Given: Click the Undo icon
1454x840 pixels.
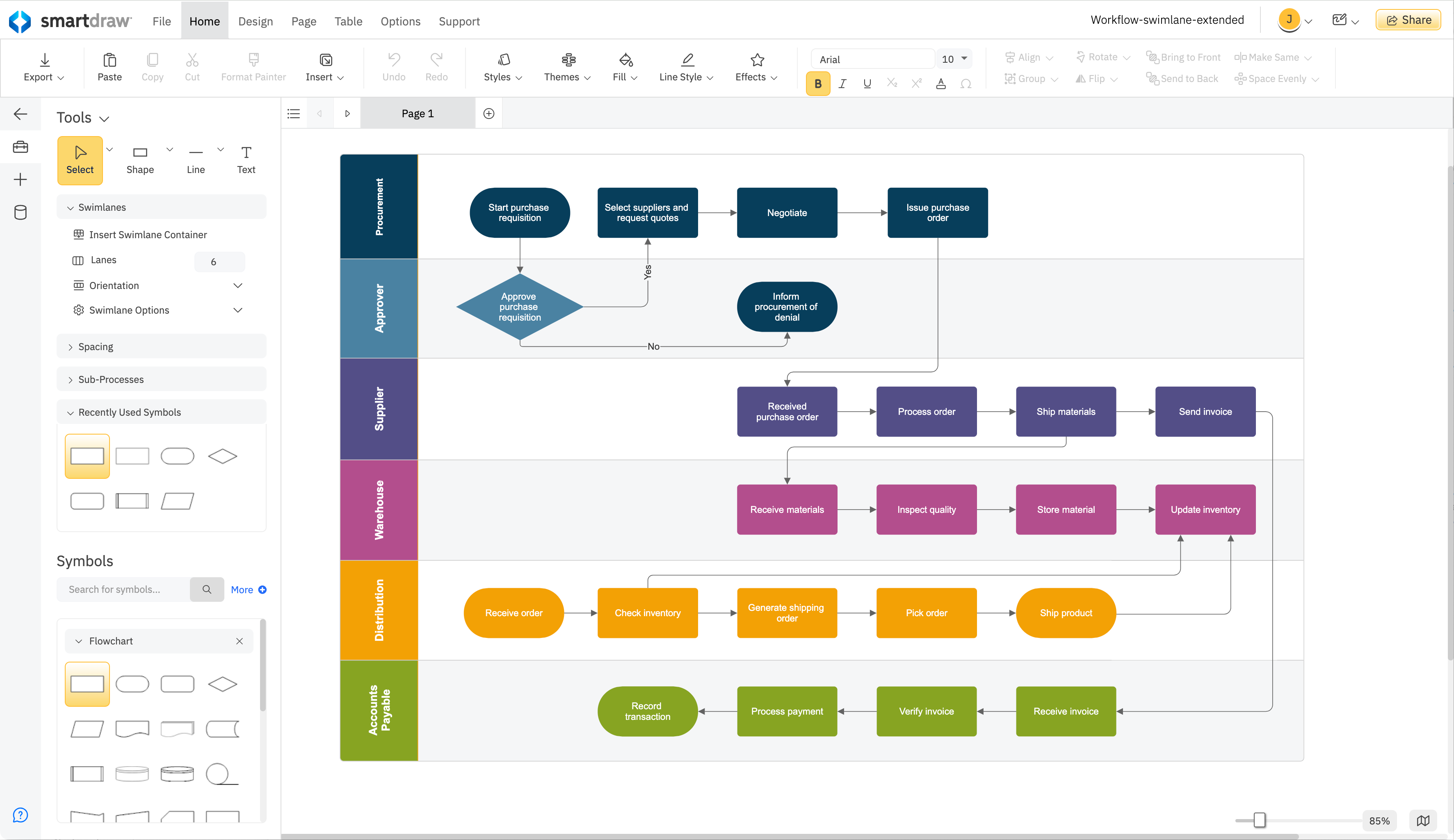Looking at the screenshot, I should (393, 61).
